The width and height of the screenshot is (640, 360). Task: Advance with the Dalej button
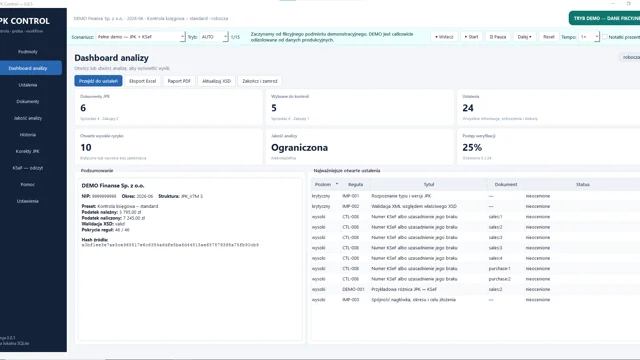point(524,37)
